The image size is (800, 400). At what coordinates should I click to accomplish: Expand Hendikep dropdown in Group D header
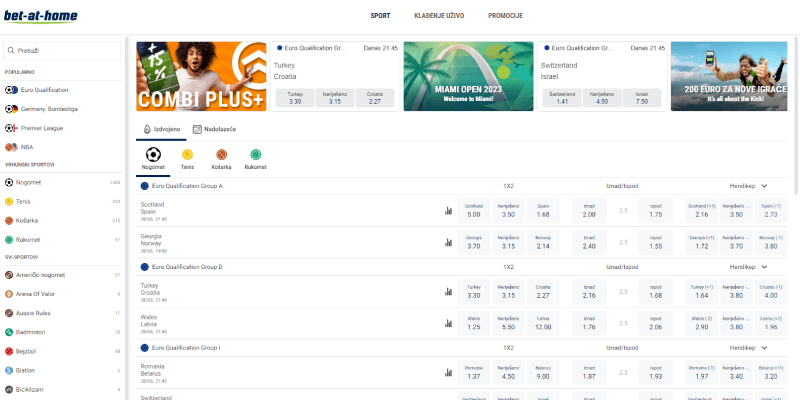click(764, 267)
